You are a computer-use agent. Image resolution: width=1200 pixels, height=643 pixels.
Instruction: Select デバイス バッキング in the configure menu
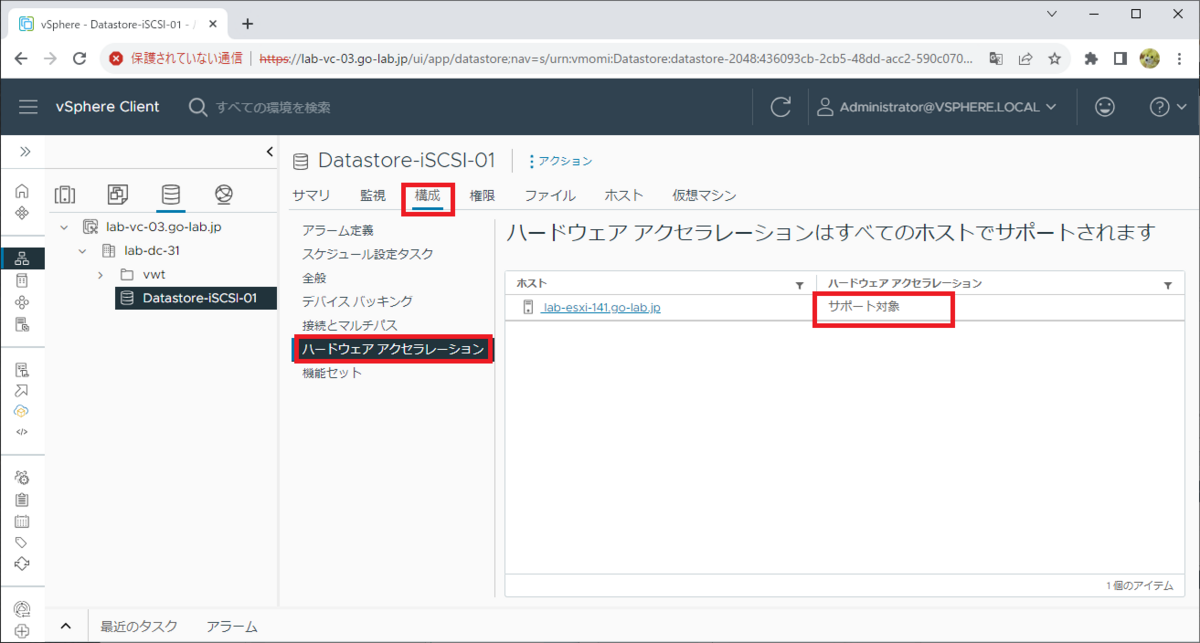355,302
